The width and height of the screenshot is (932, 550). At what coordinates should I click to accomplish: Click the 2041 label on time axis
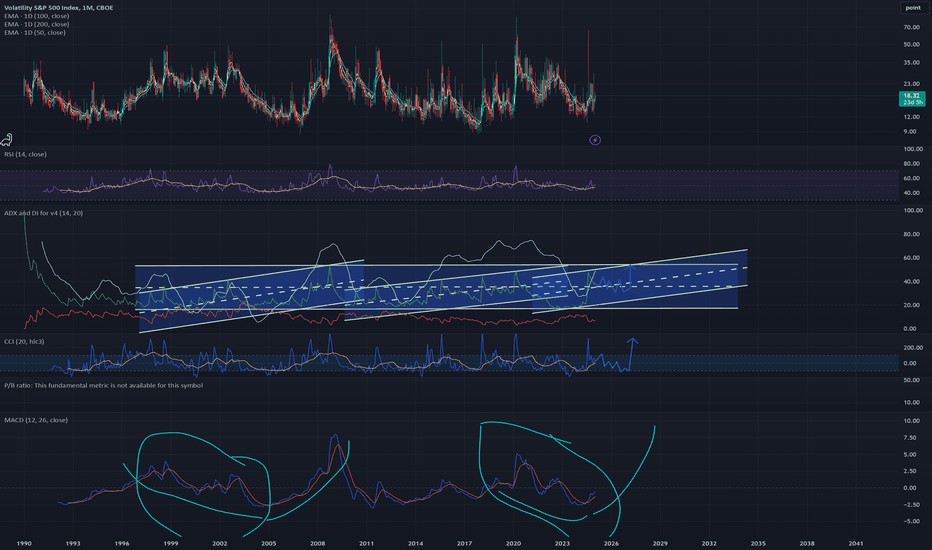click(x=856, y=543)
